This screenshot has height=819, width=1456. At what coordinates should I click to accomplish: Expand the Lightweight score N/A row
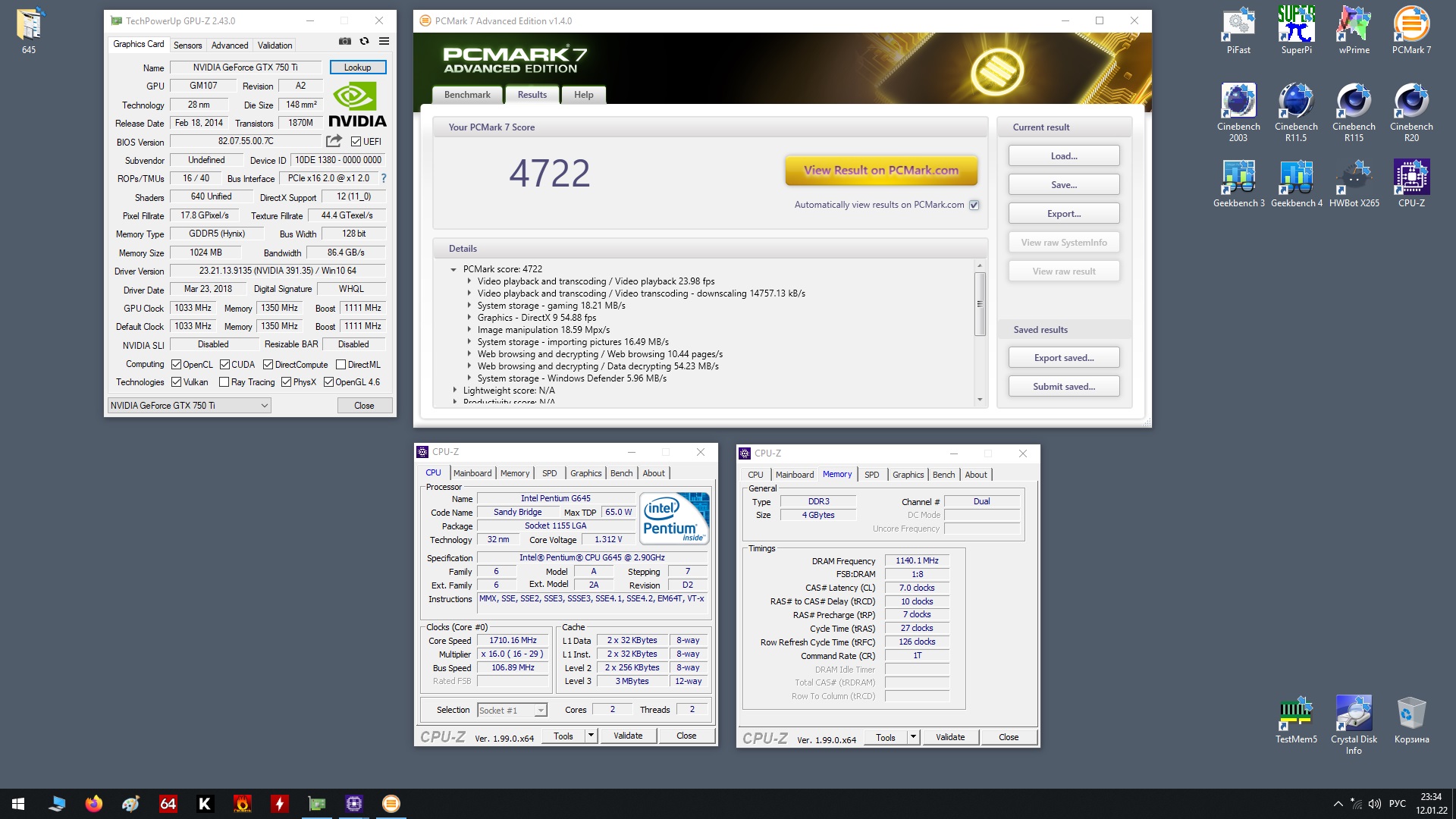(x=455, y=391)
